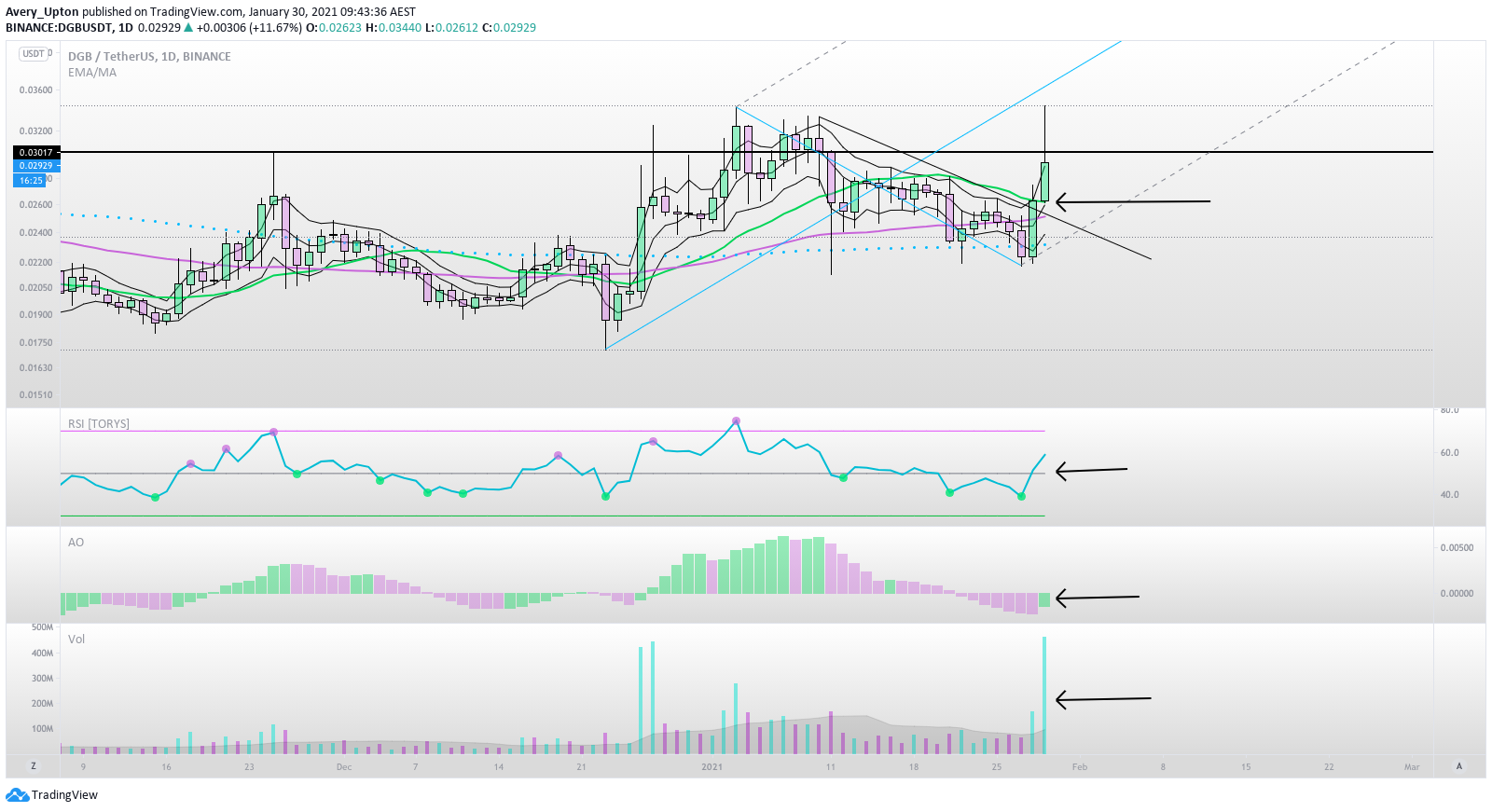The image size is (1492, 812).
Task: Click the TradingView.com text in the header
Action: pyautogui.click(x=197, y=12)
